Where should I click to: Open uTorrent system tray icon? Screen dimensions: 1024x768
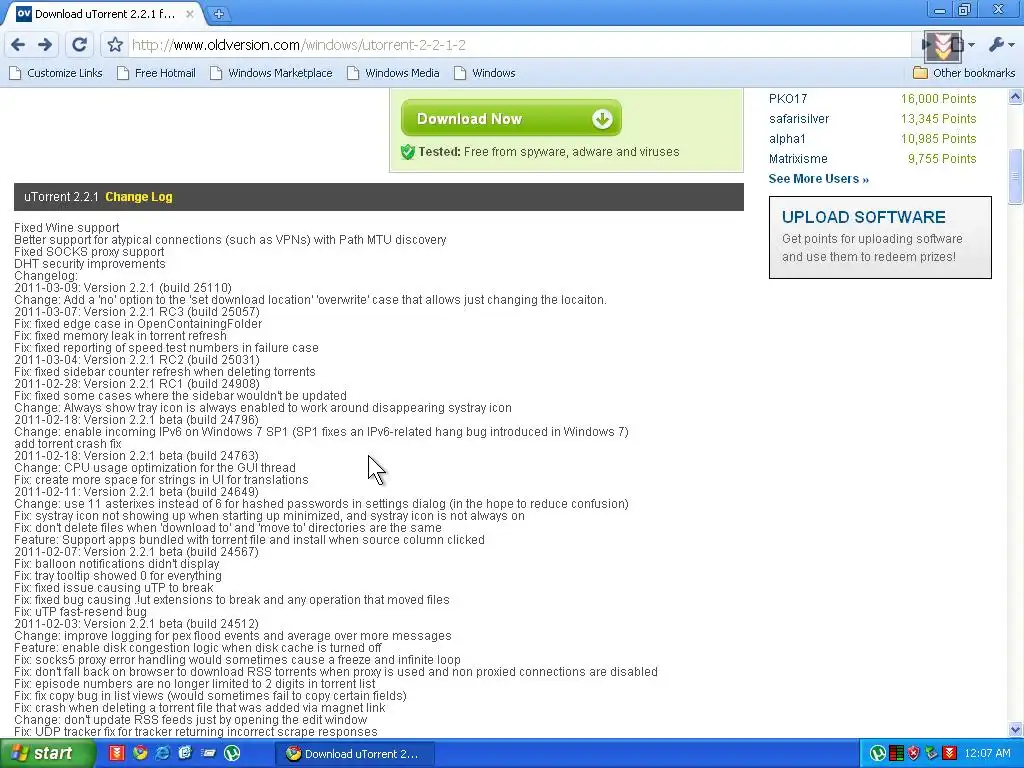pyautogui.click(x=878, y=754)
